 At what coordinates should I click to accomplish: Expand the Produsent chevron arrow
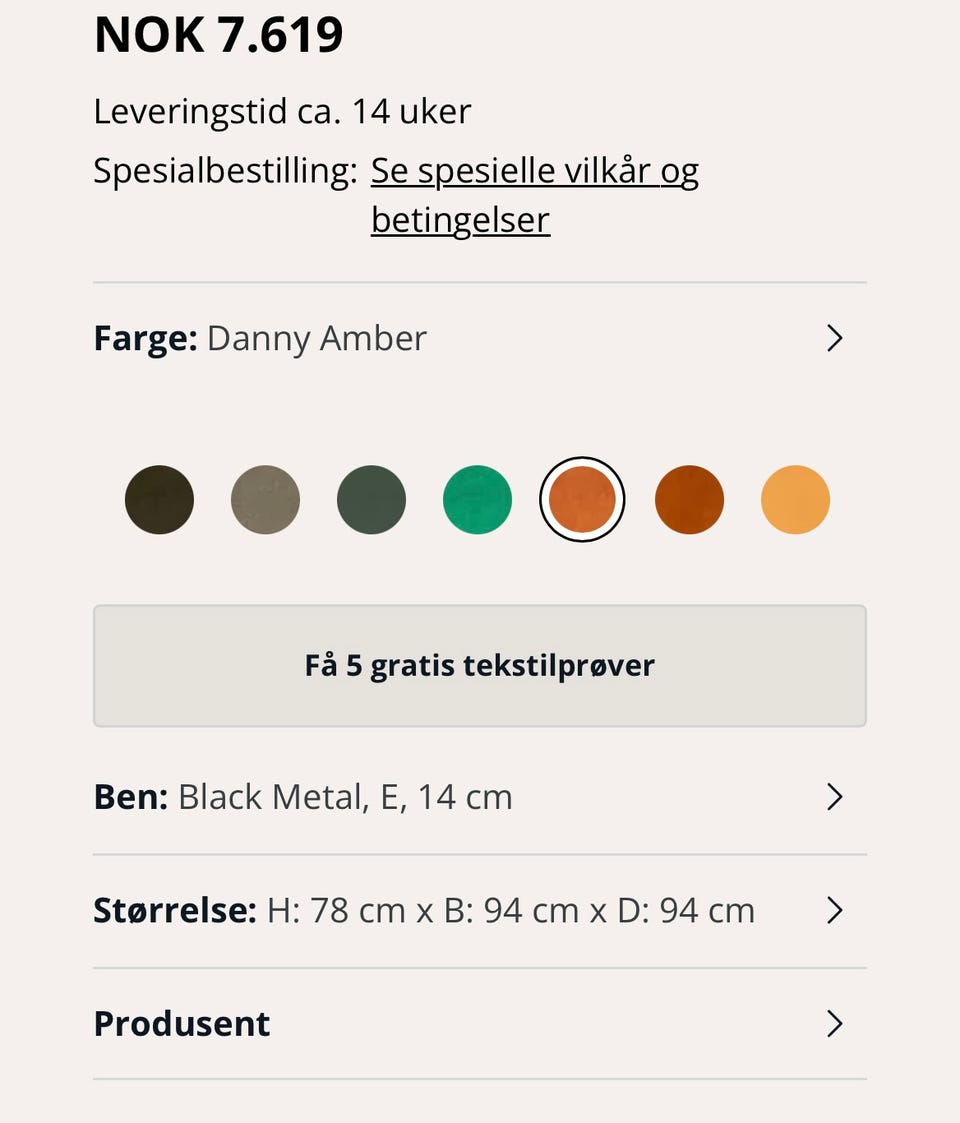click(835, 1023)
